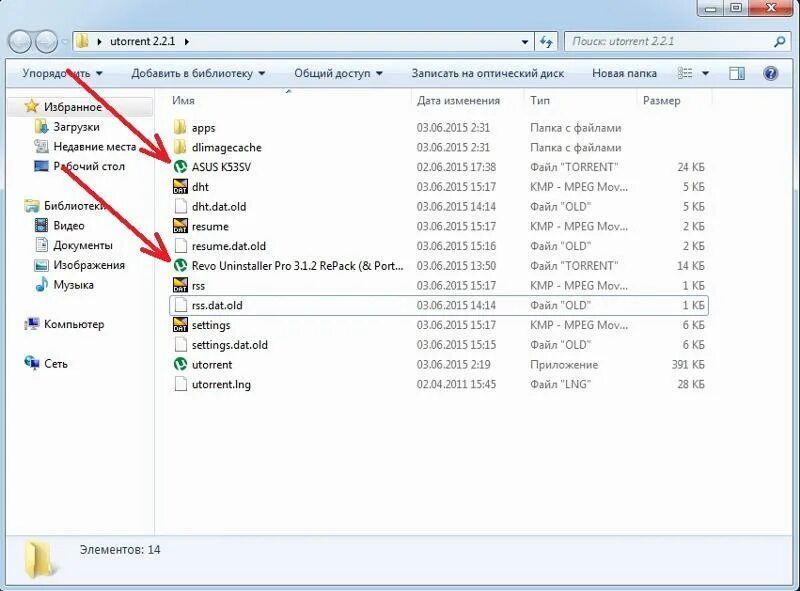The width and height of the screenshot is (800, 591).
Task: Open Рабочий стол in the navigation pane
Action: click(x=89, y=166)
